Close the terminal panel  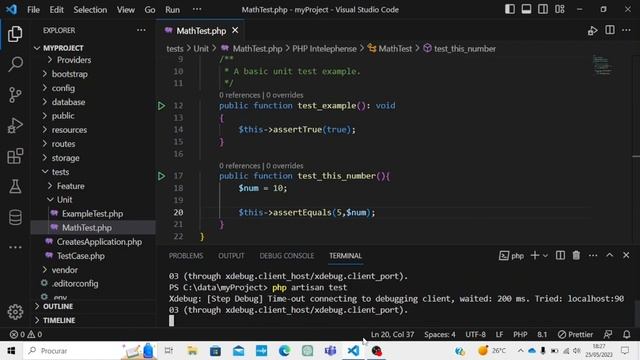626,256
